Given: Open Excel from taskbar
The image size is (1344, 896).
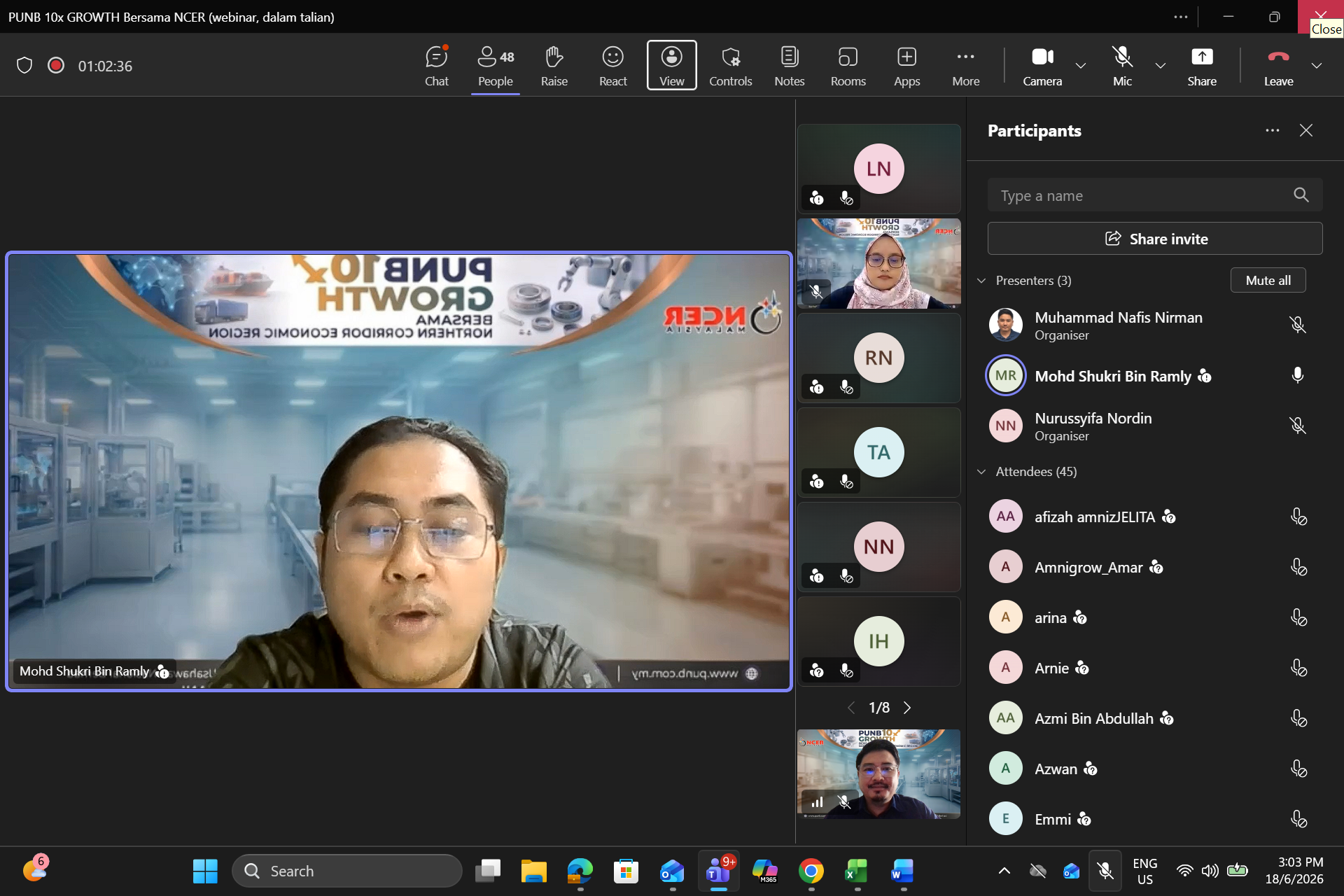Looking at the screenshot, I should [857, 871].
